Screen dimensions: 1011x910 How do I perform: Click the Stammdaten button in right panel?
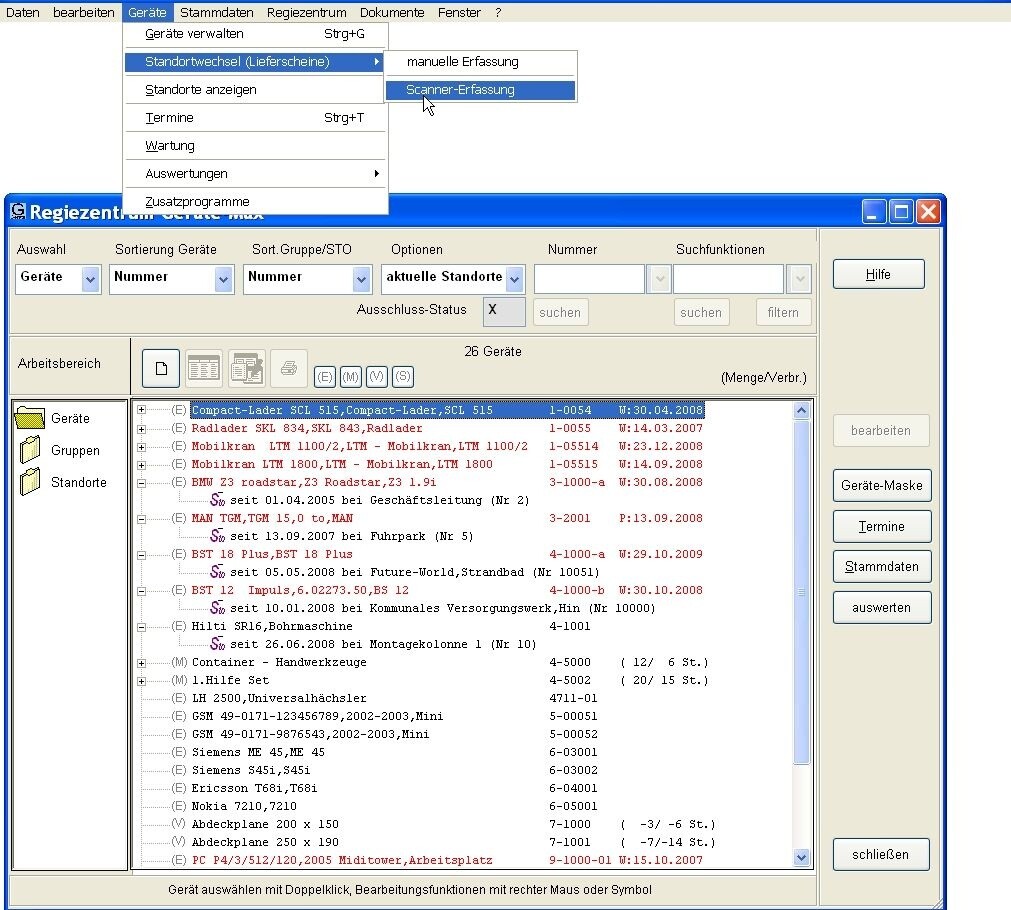[x=881, y=566]
